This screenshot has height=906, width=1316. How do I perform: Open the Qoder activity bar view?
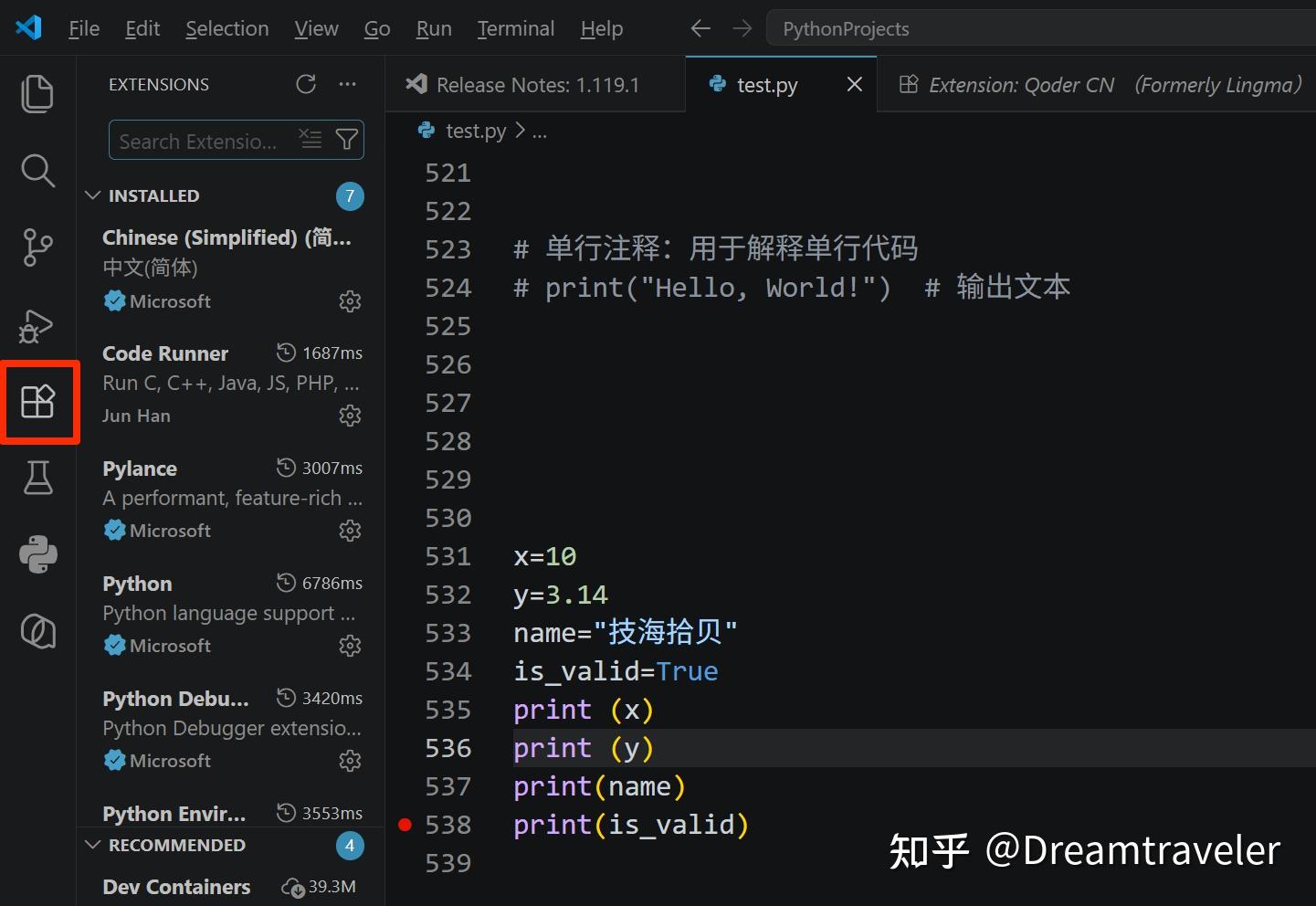point(38,631)
